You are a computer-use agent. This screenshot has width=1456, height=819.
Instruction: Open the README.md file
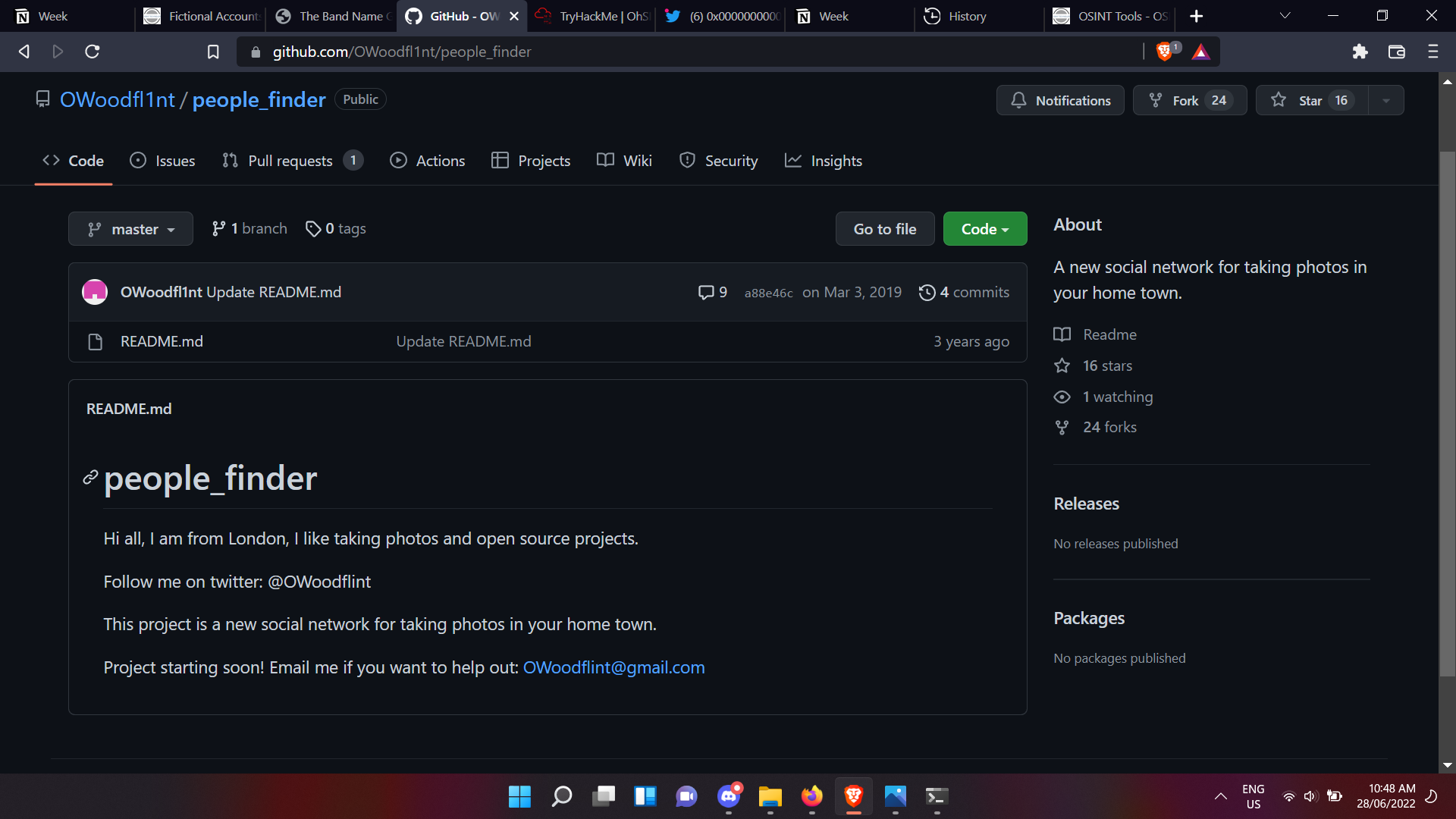[162, 341]
